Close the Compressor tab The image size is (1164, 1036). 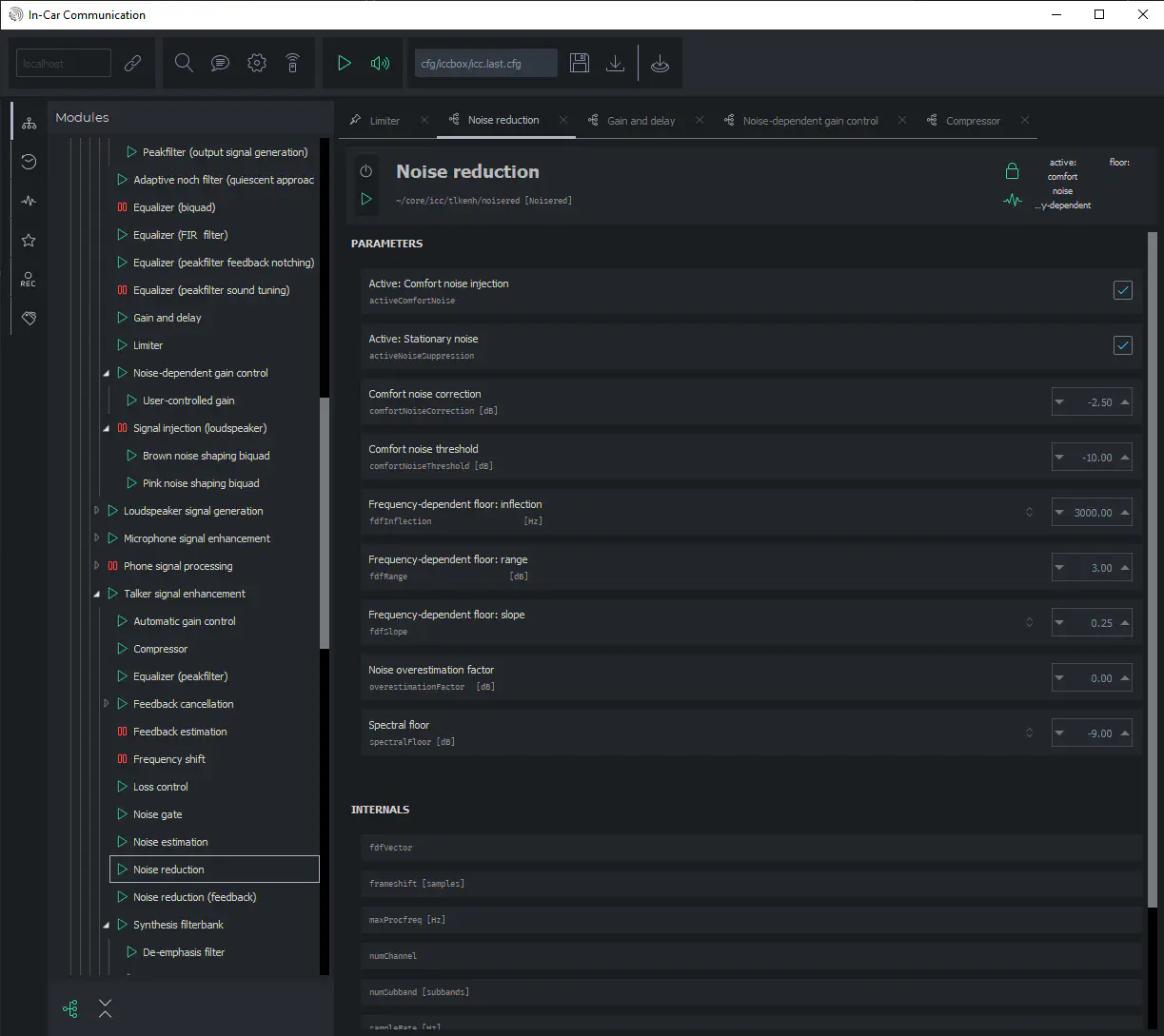point(1025,120)
